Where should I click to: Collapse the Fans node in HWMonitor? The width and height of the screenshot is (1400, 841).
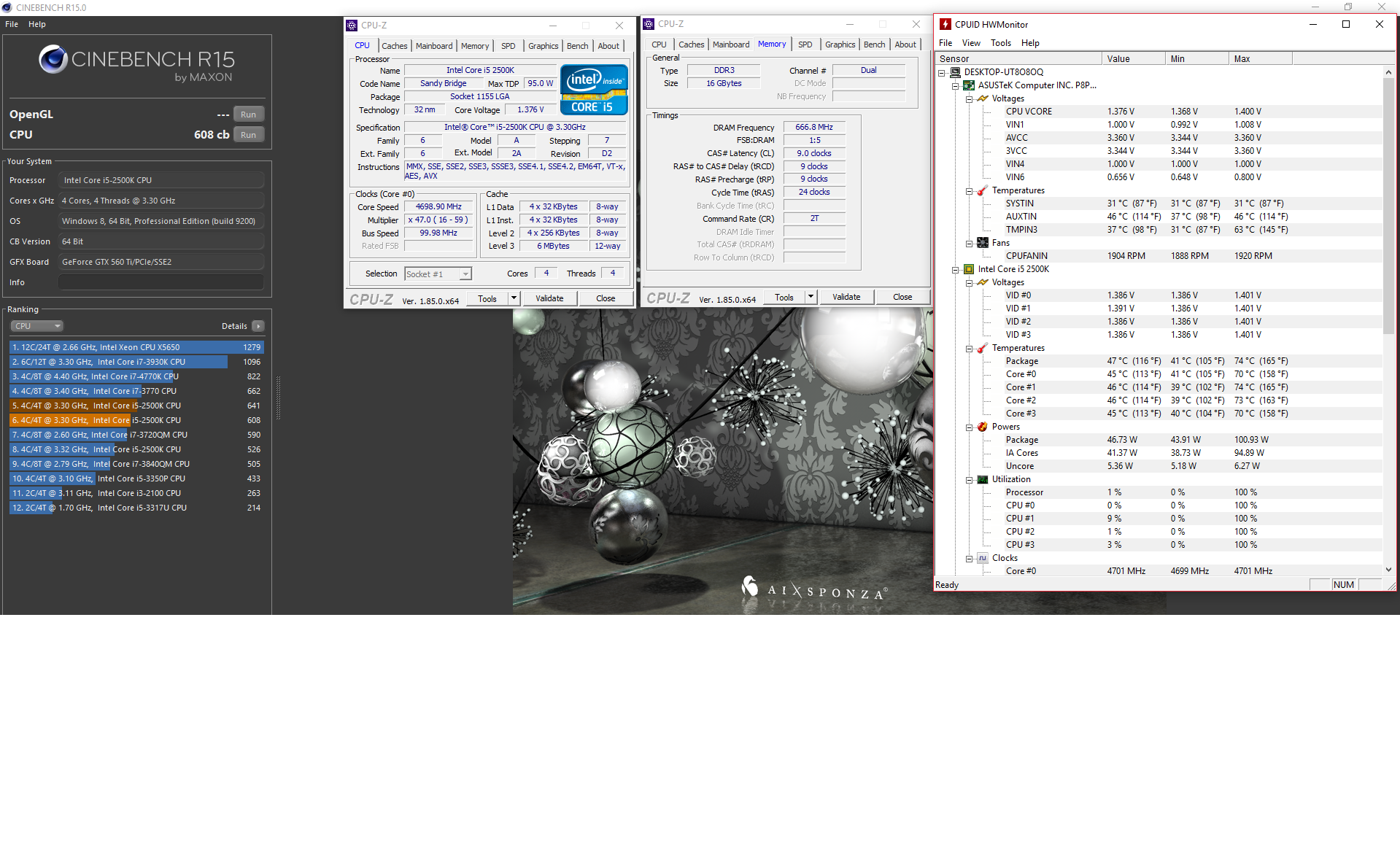click(970, 243)
